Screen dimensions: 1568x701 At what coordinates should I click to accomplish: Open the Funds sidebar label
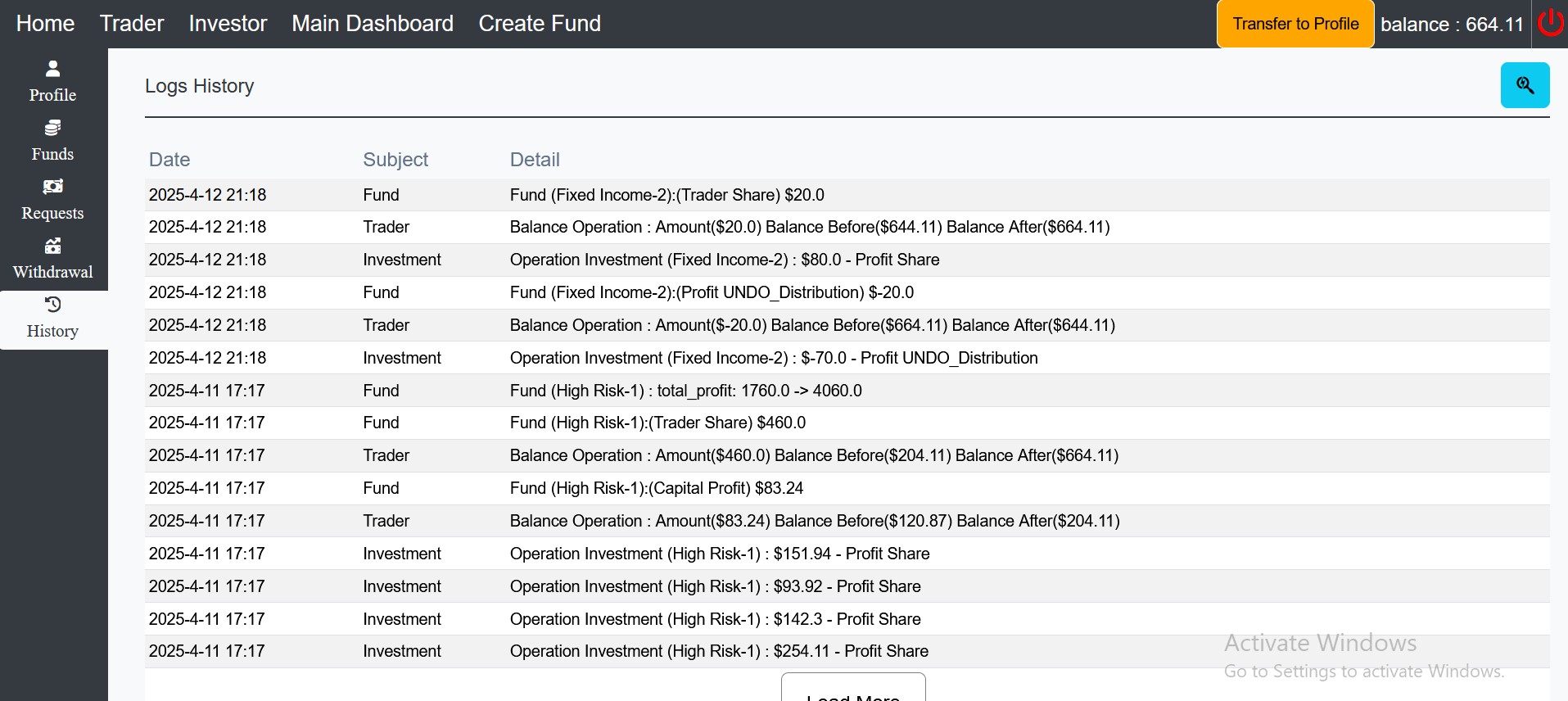tap(52, 154)
